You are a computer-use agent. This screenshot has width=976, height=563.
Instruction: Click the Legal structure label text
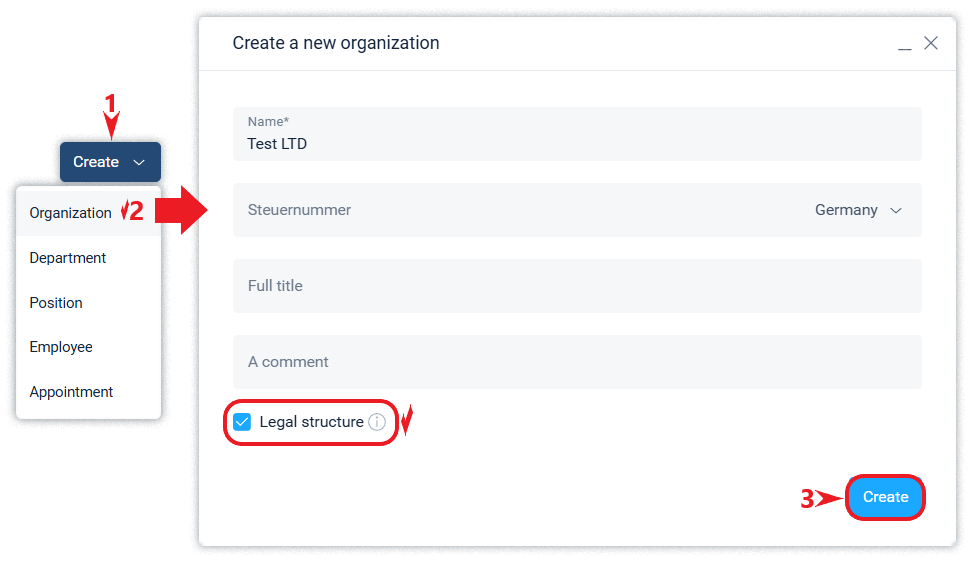(311, 422)
